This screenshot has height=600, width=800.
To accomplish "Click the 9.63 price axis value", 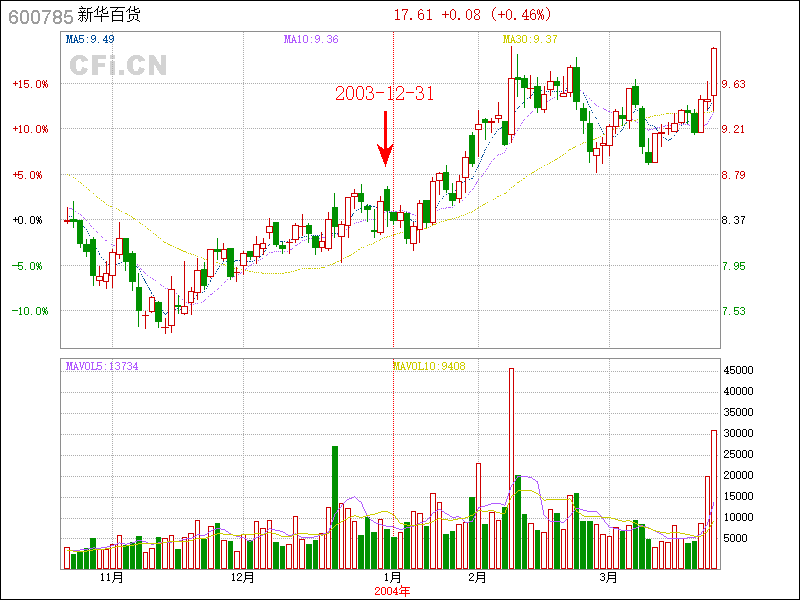I will tap(733, 84).
